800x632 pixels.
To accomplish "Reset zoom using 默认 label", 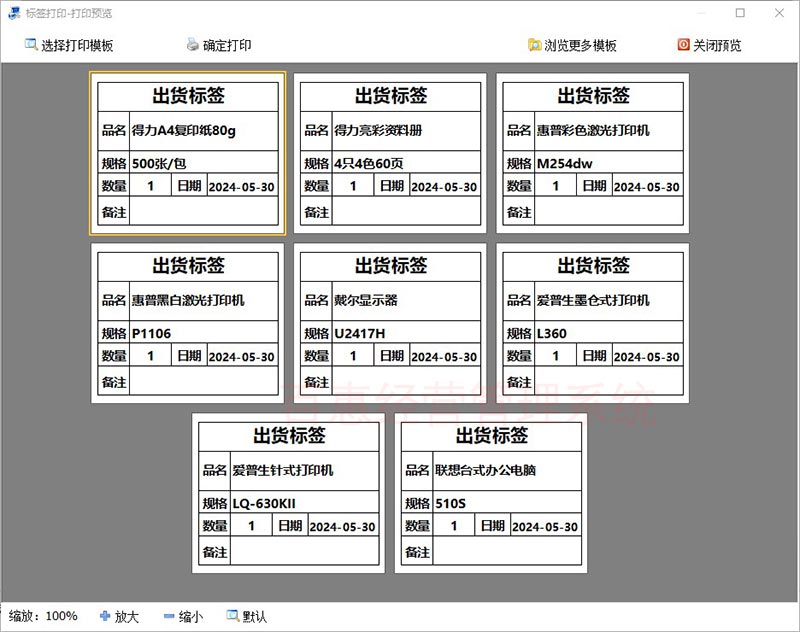I will [x=255, y=617].
